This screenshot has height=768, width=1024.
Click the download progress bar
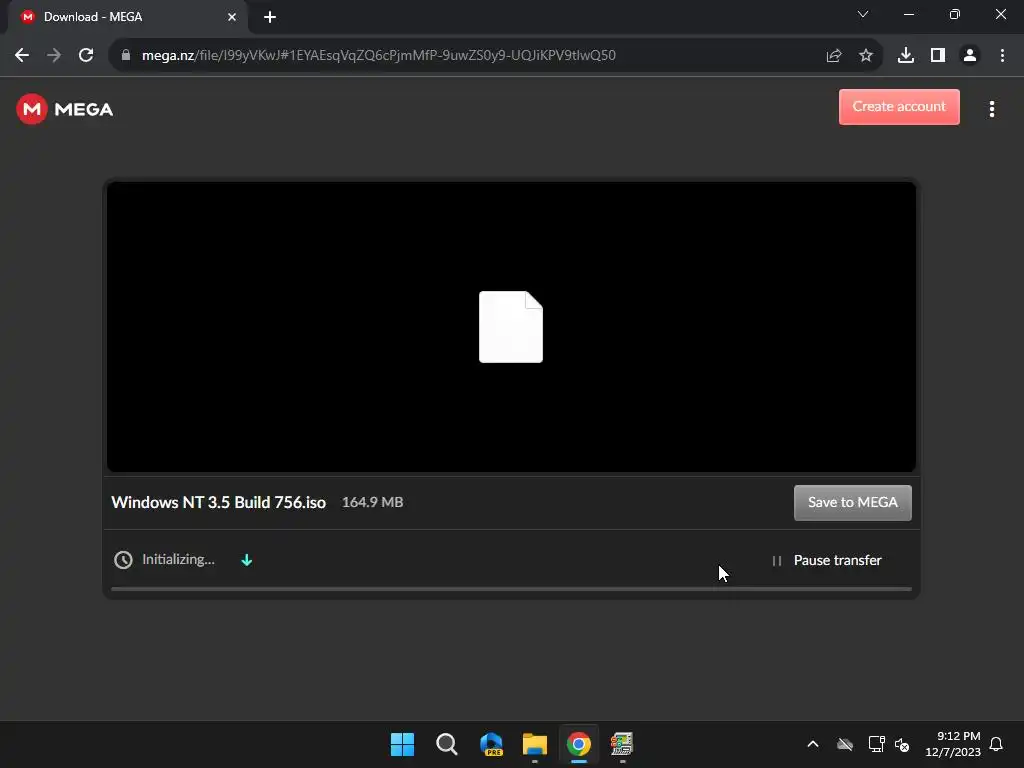coord(511,588)
